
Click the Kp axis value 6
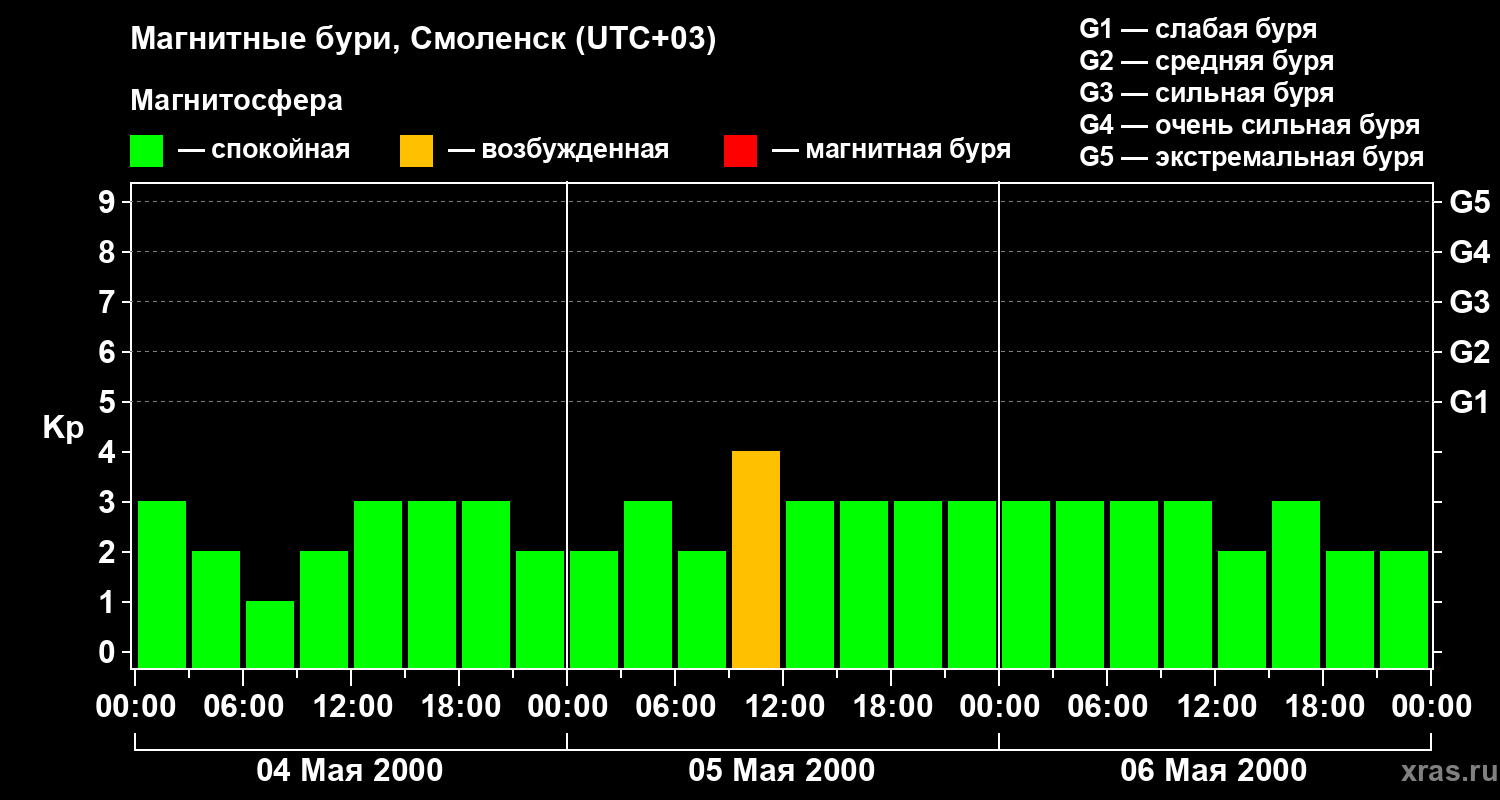click(109, 352)
